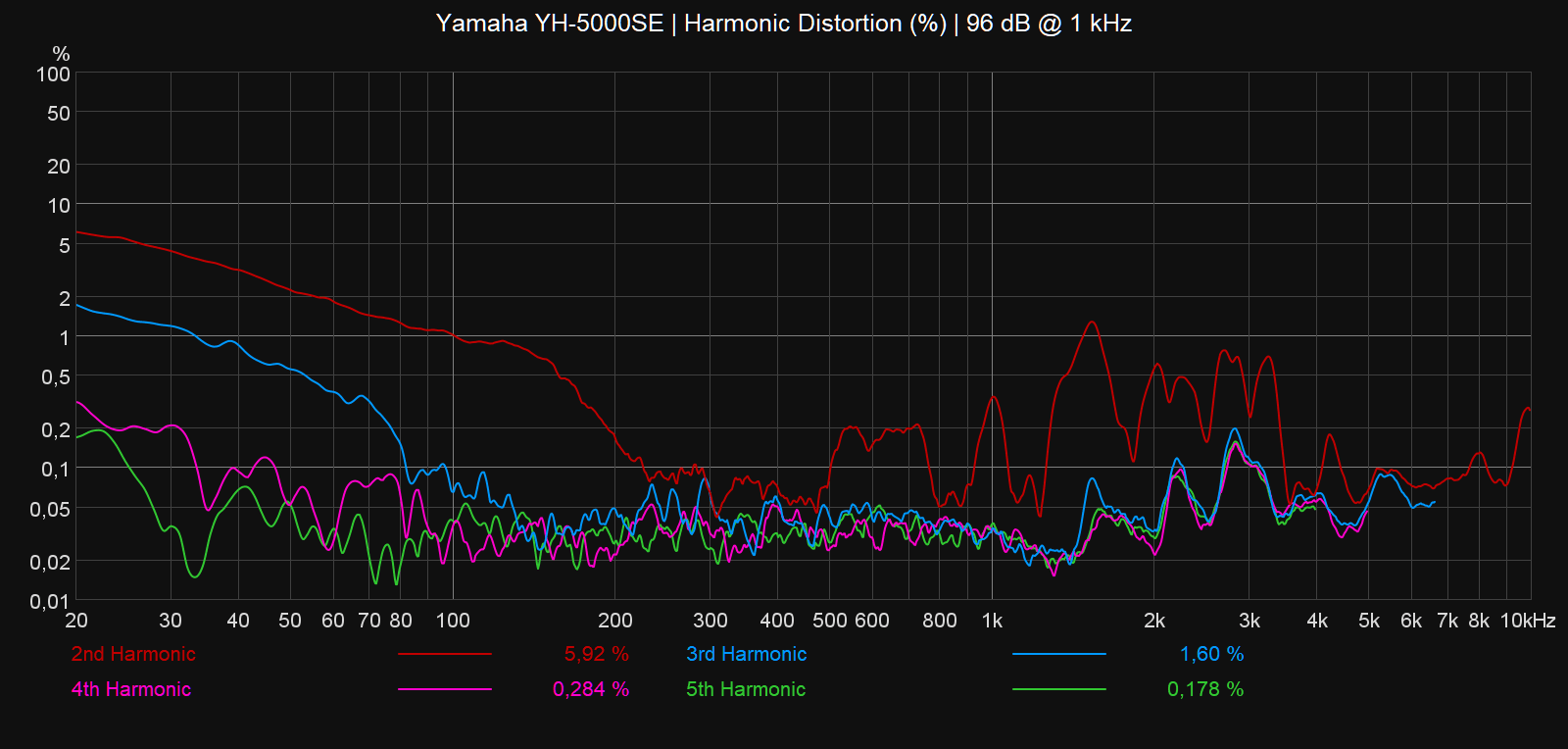Click the 5th Harmonic legend label
This screenshot has width=1568, height=749.
745,689
